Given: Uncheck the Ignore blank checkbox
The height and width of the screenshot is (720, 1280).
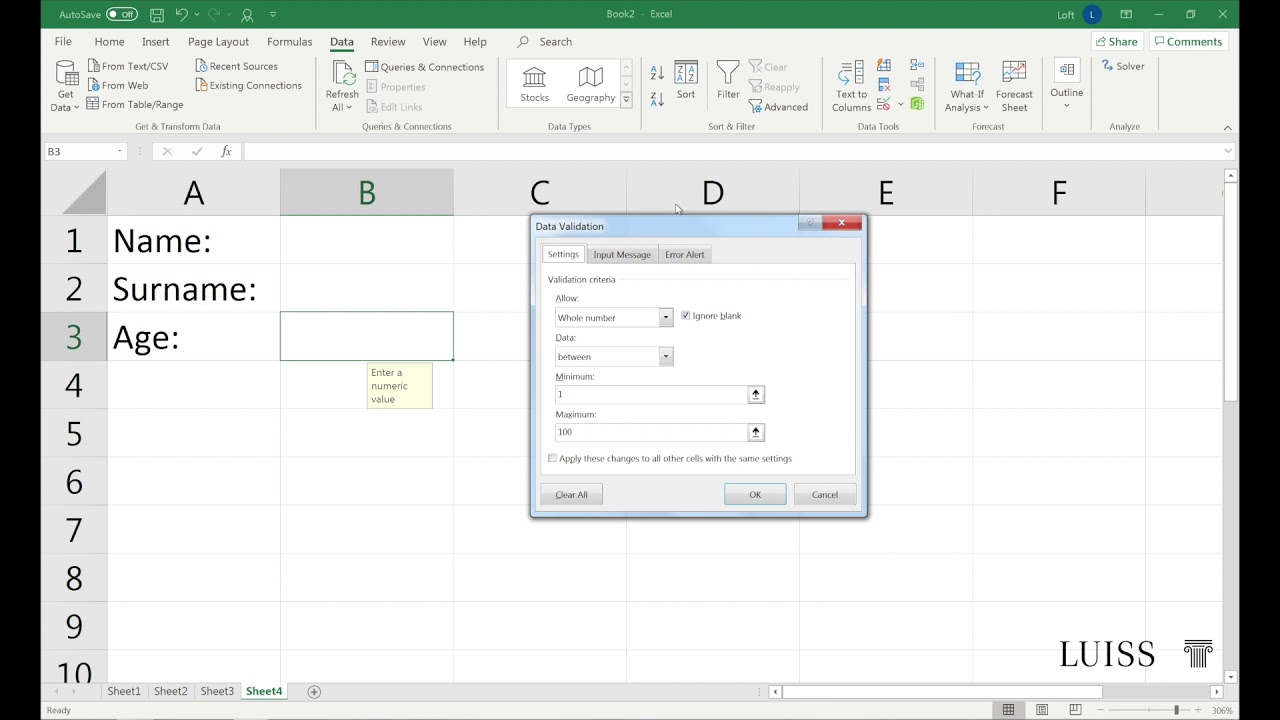Looking at the screenshot, I should click(685, 316).
